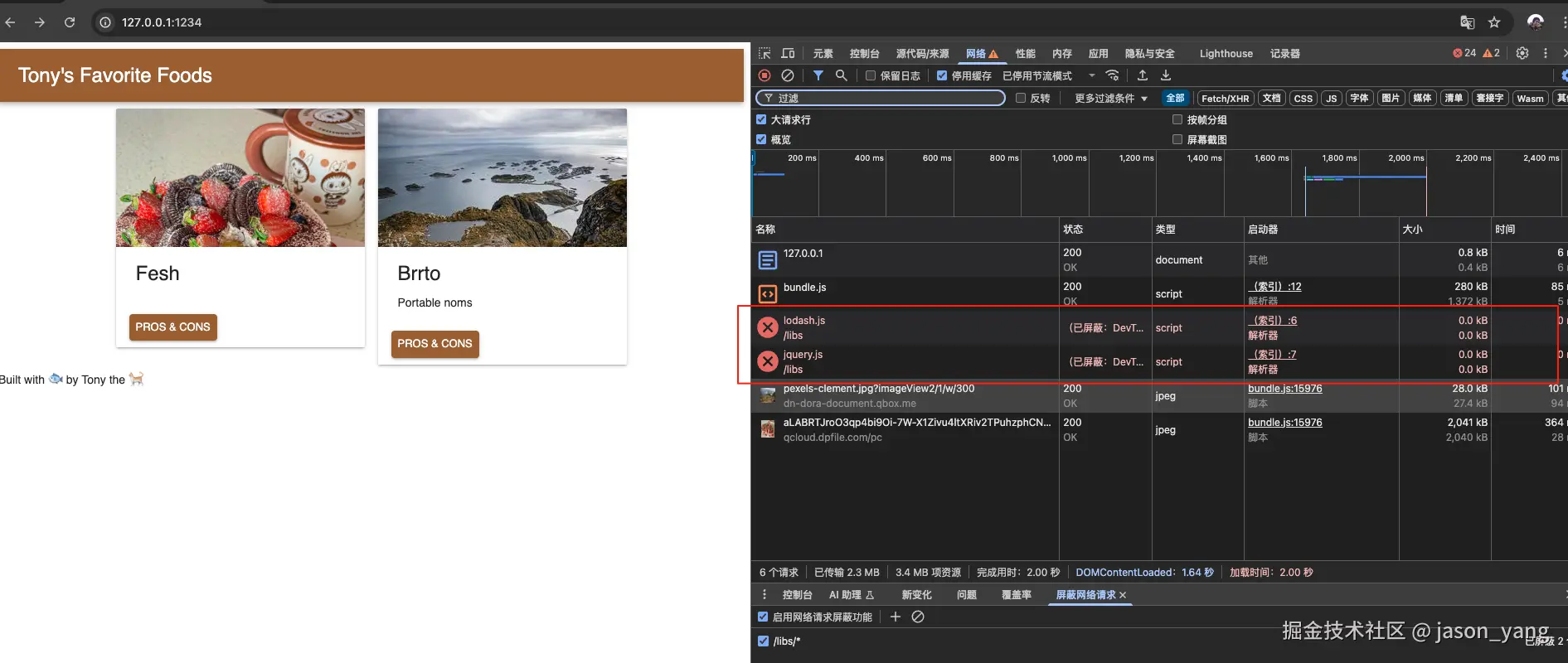This screenshot has height=663, width=1568.
Task: Toggle 概览 checkbox
Action: [x=761, y=139]
